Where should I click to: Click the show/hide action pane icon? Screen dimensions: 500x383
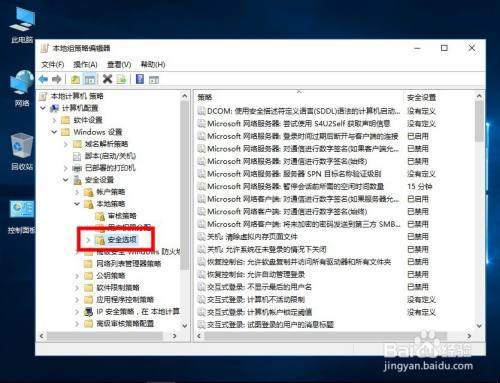point(154,80)
